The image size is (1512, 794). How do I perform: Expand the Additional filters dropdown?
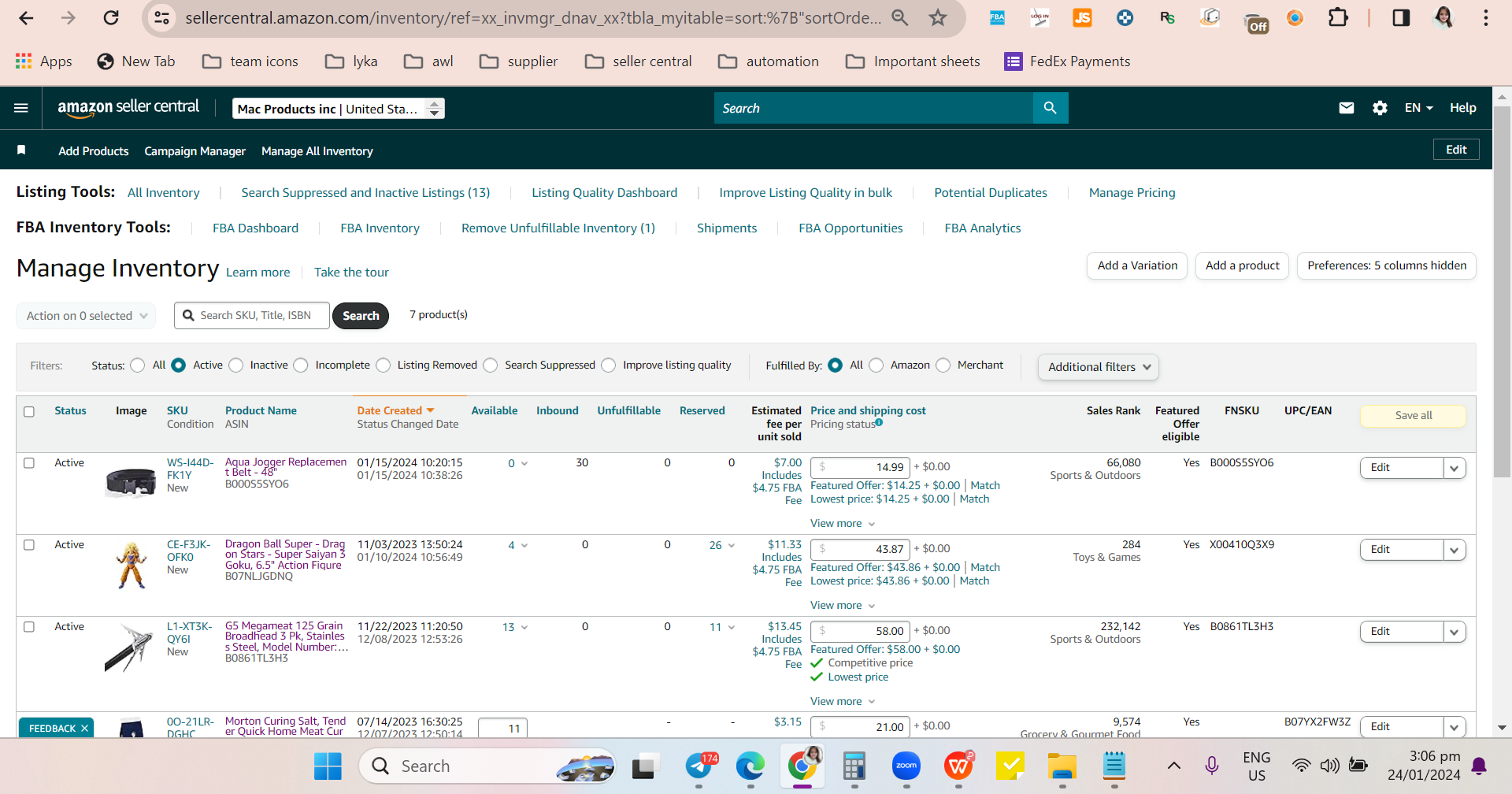pyautogui.click(x=1099, y=367)
